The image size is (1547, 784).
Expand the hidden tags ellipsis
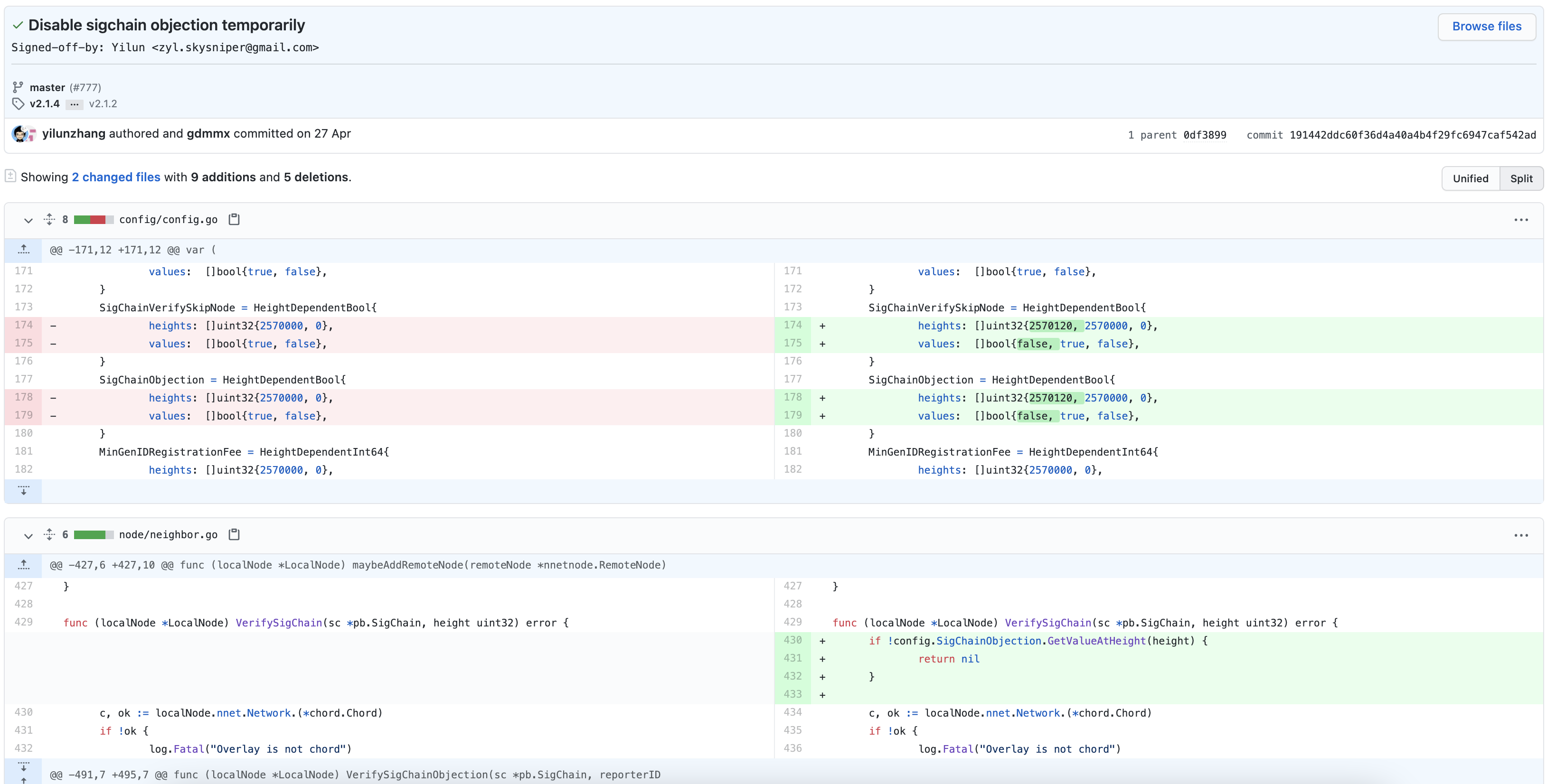tap(74, 104)
